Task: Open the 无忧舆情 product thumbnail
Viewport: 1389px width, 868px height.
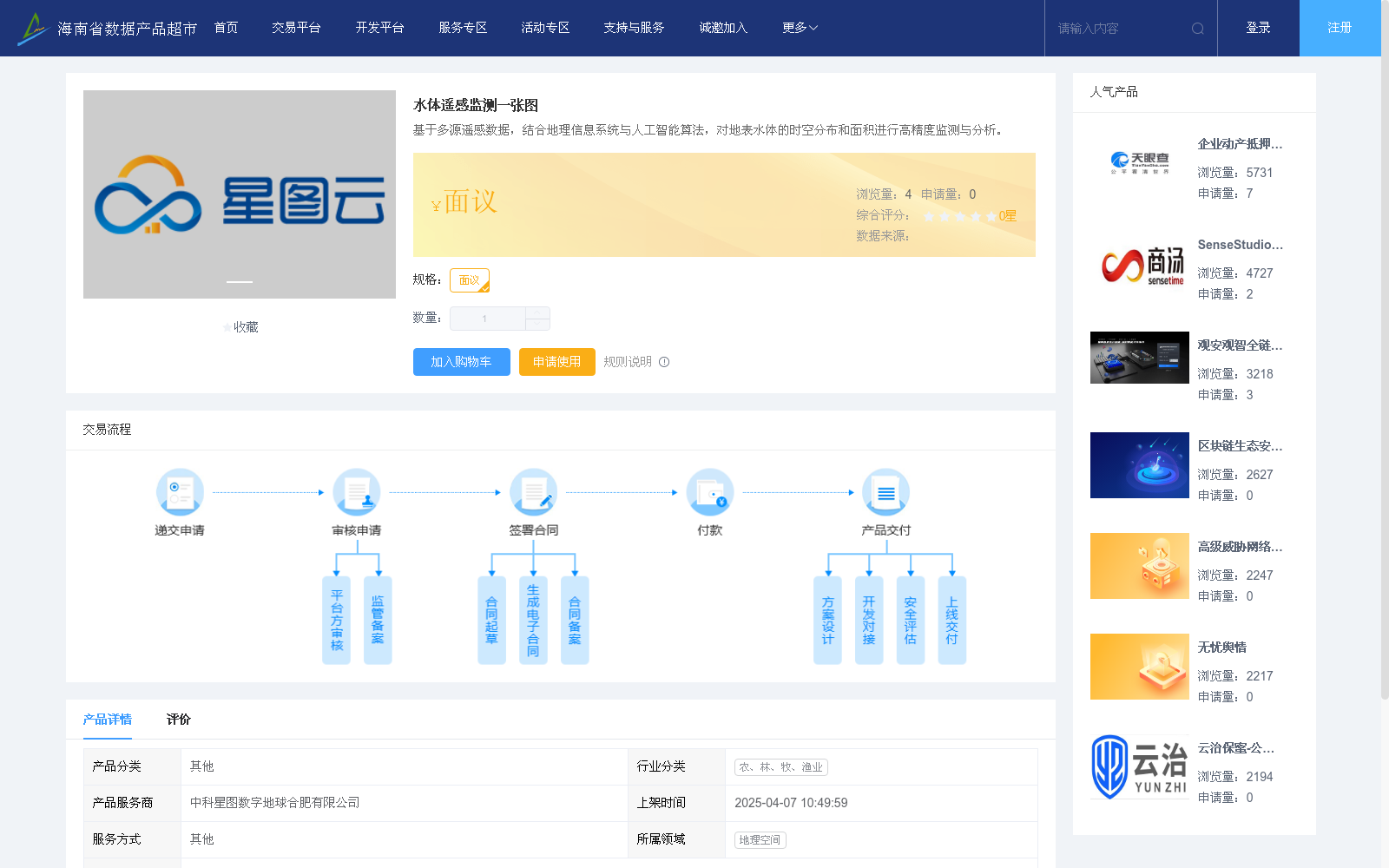Action: pos(1140,667)
